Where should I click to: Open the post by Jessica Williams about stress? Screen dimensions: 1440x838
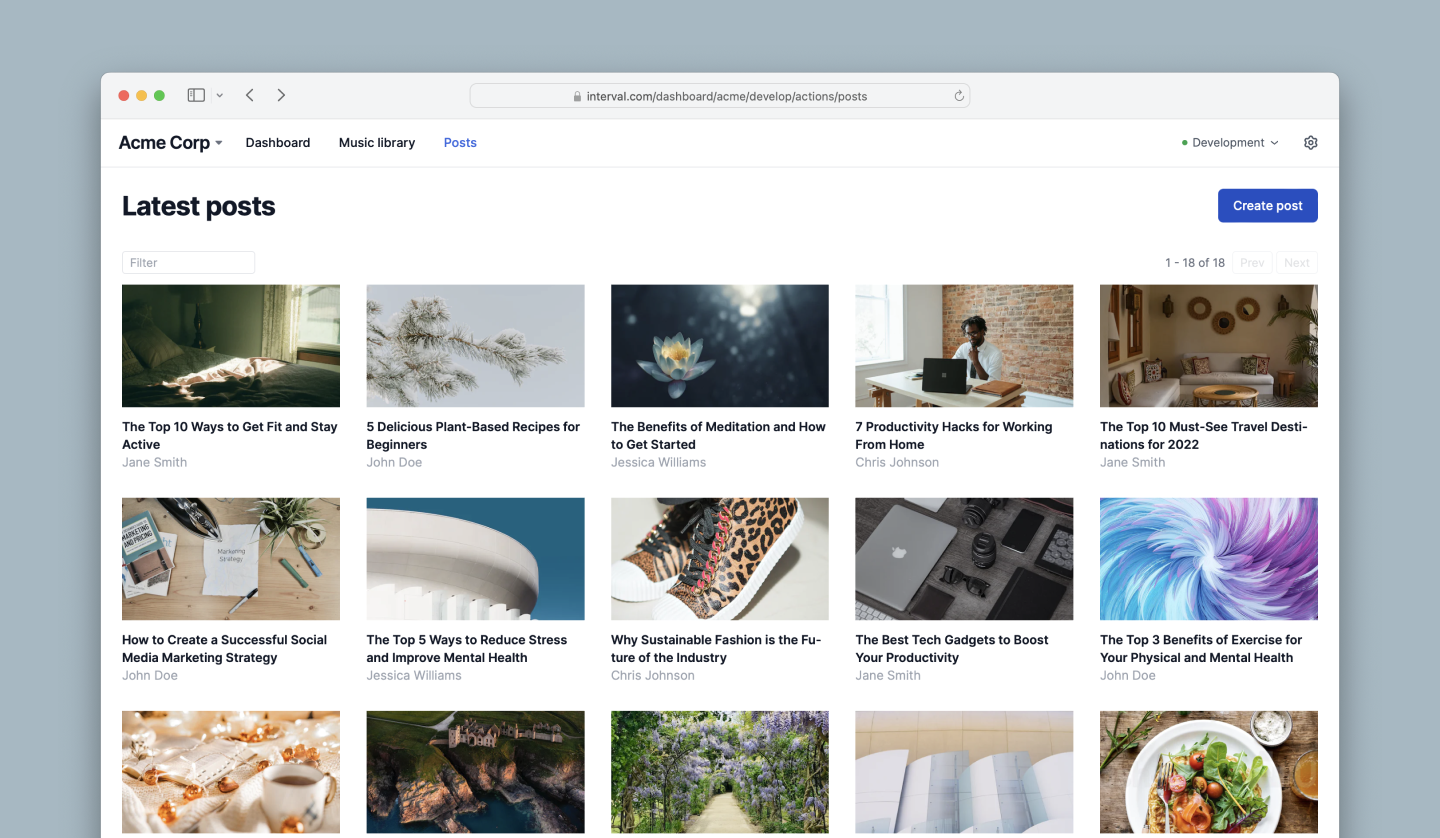475,648
